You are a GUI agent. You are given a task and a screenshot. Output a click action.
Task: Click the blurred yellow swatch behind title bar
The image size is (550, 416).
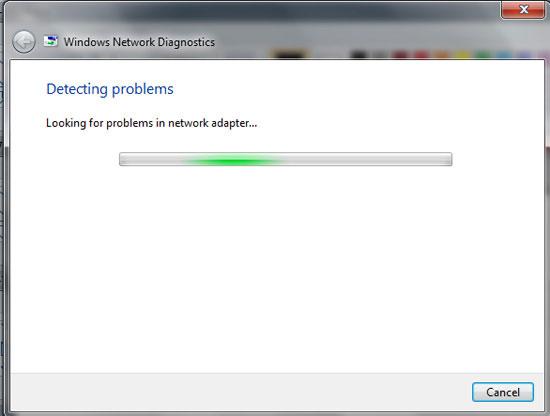462,55
